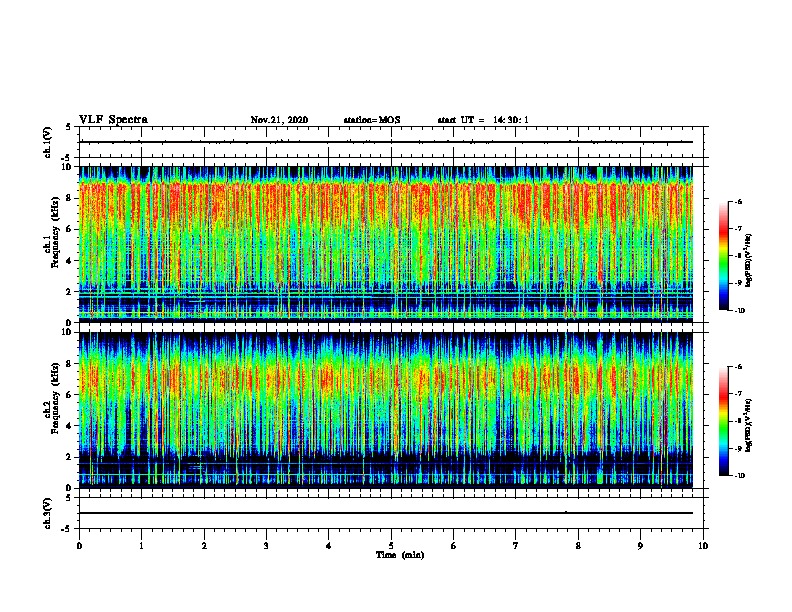
Task: Click the ch.1 spectrogram color scale bar
Action: [723, 256]
